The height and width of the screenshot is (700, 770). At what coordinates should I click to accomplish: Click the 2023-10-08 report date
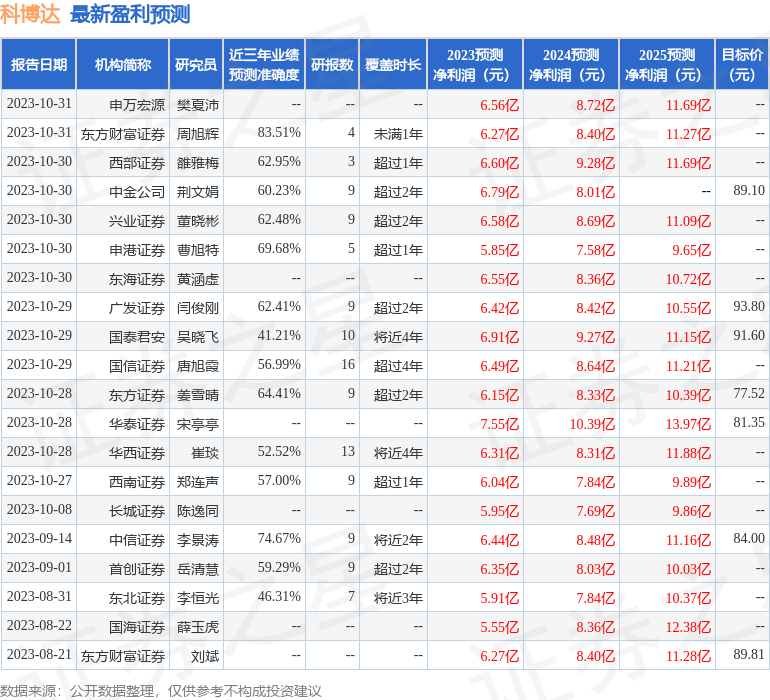[x=39, y=509]
